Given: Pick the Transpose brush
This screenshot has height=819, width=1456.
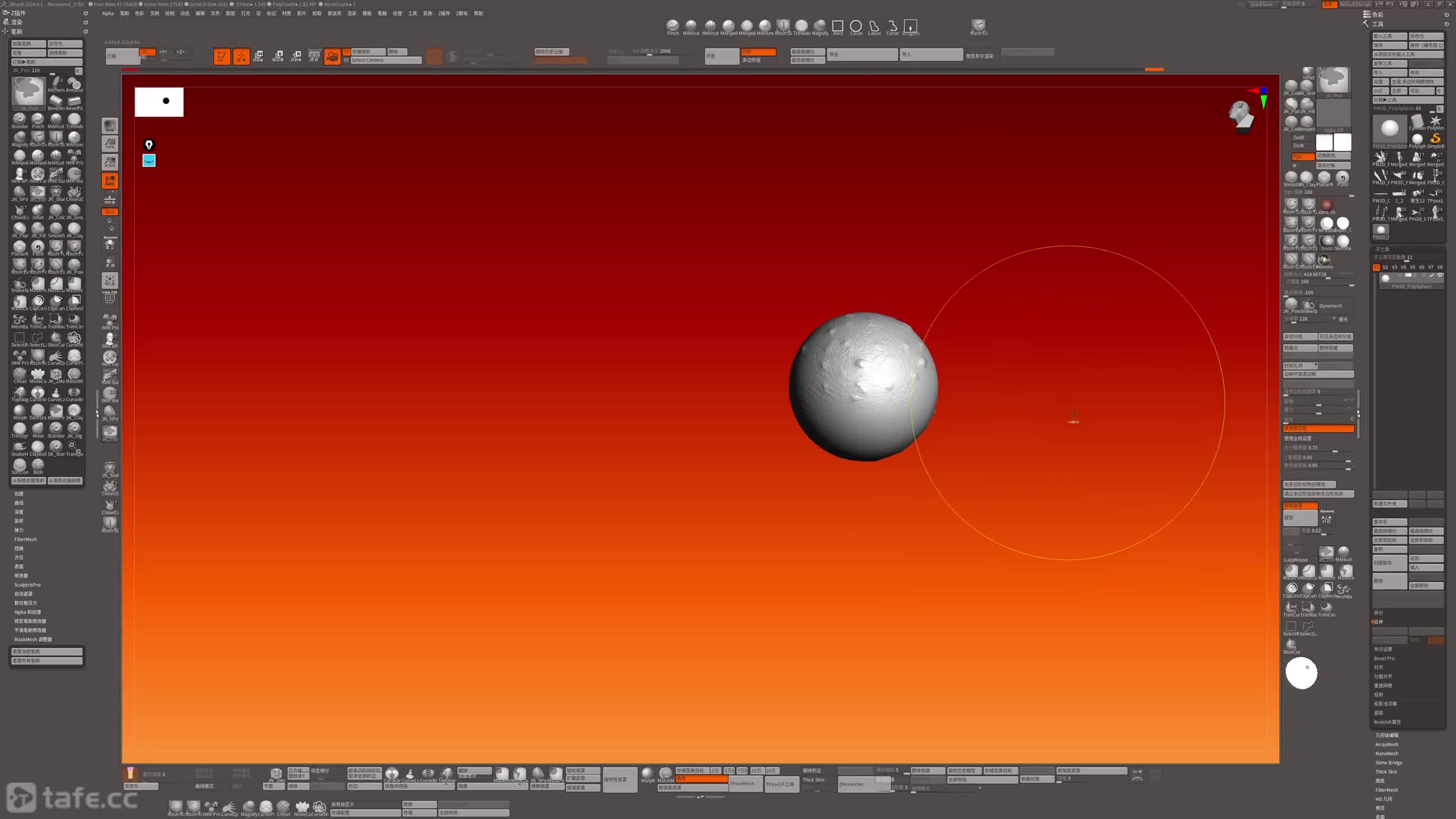Looking at the screenshot, I should (74, 448).
